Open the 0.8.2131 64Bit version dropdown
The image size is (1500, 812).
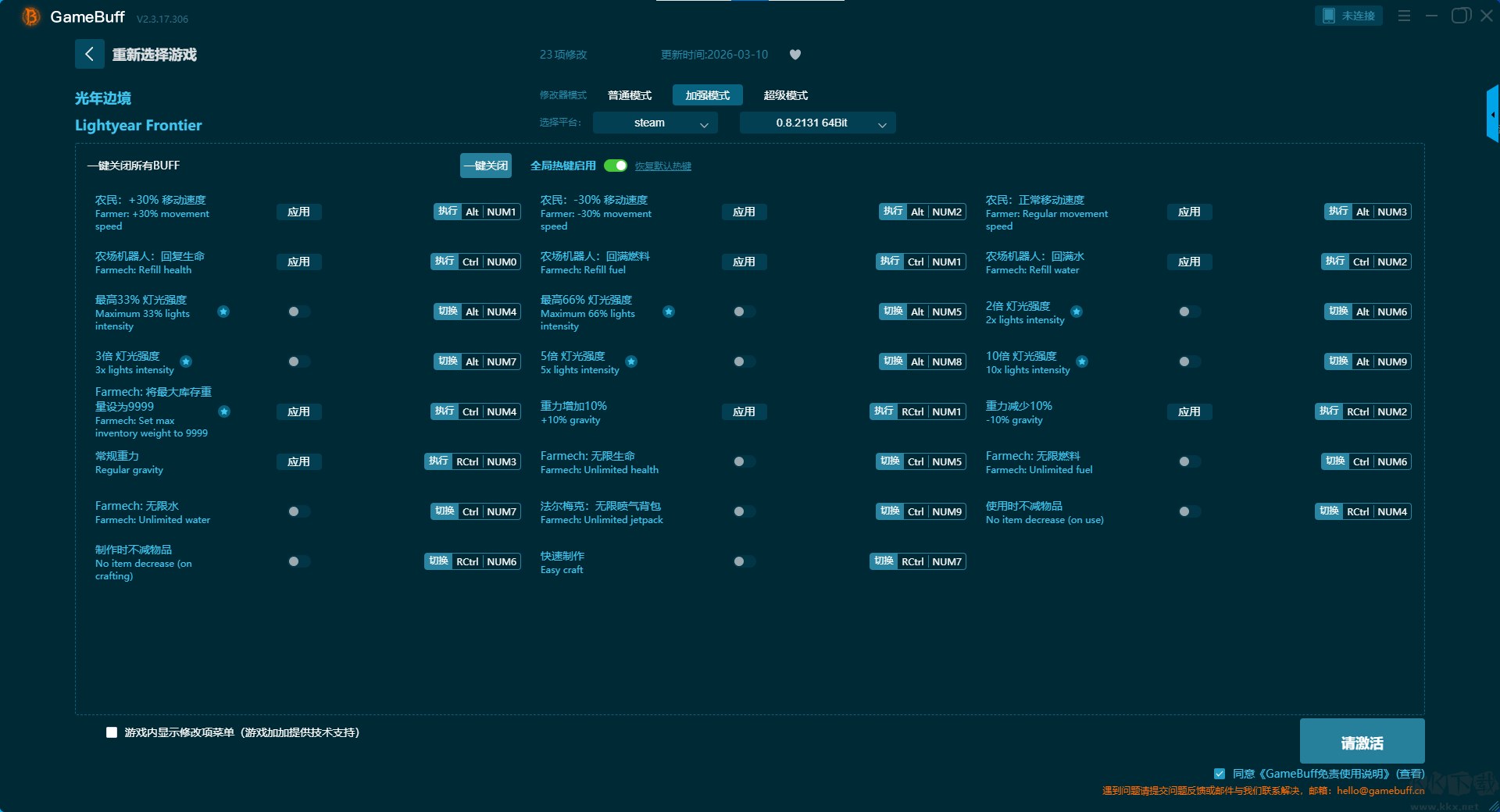pos(817,123)
